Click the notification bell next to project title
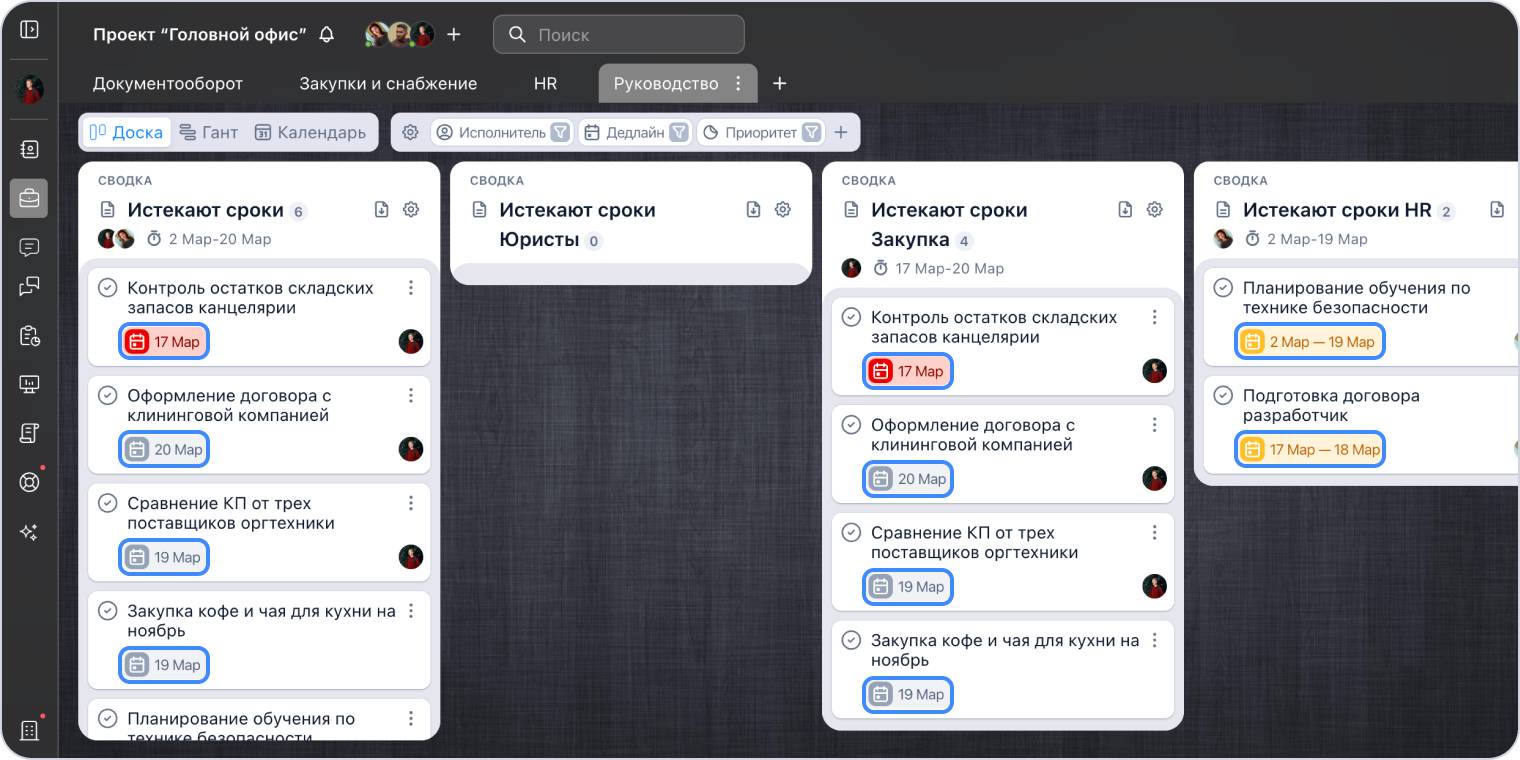The height and width of the screenshot is (760, 1520). (327, 34)
